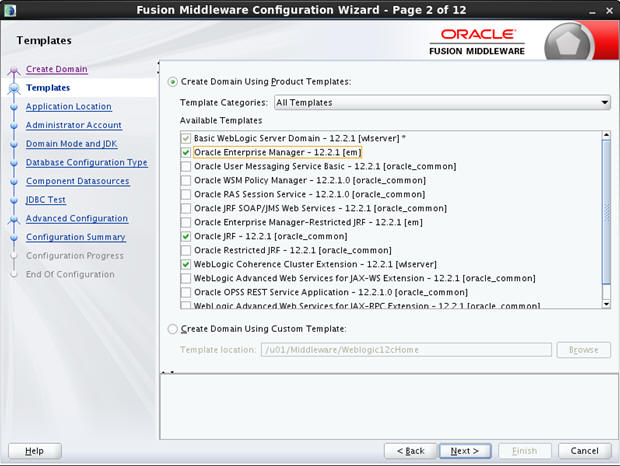
Task: Click the Advanced Configuration step node icon
Action: [x=14, y=220]
